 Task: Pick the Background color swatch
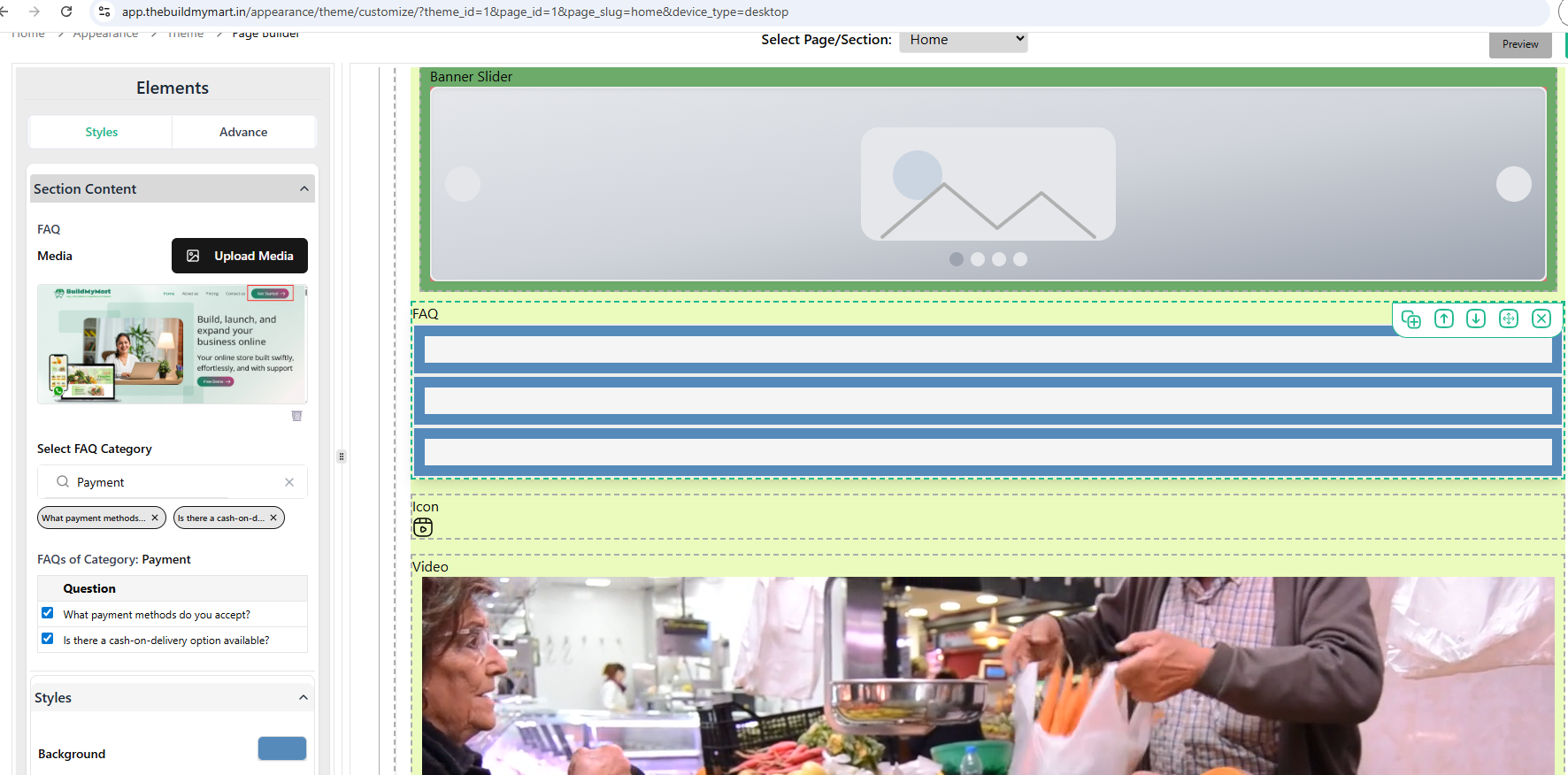tap(282, 748)
